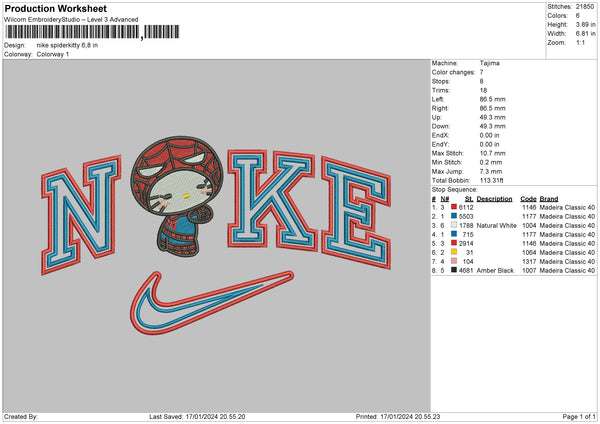Click the blue swatch in the 715 stitches row
The height and width of the screenshot is (424, 600).
pyautogui.click(x=454, y=234)
